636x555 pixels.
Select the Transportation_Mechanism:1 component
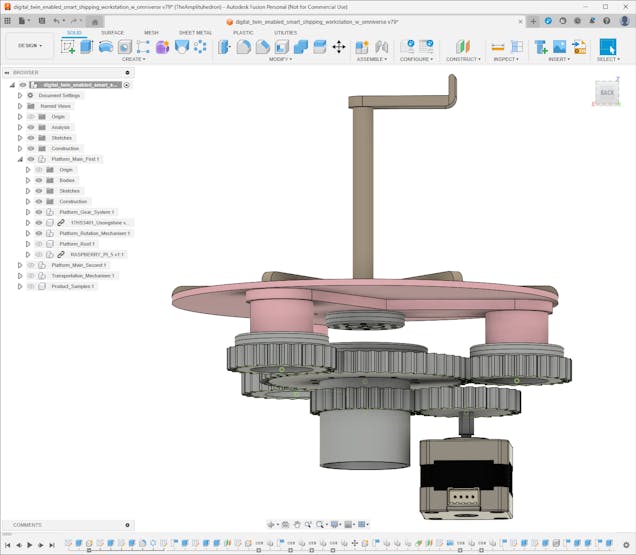(83, 275)
